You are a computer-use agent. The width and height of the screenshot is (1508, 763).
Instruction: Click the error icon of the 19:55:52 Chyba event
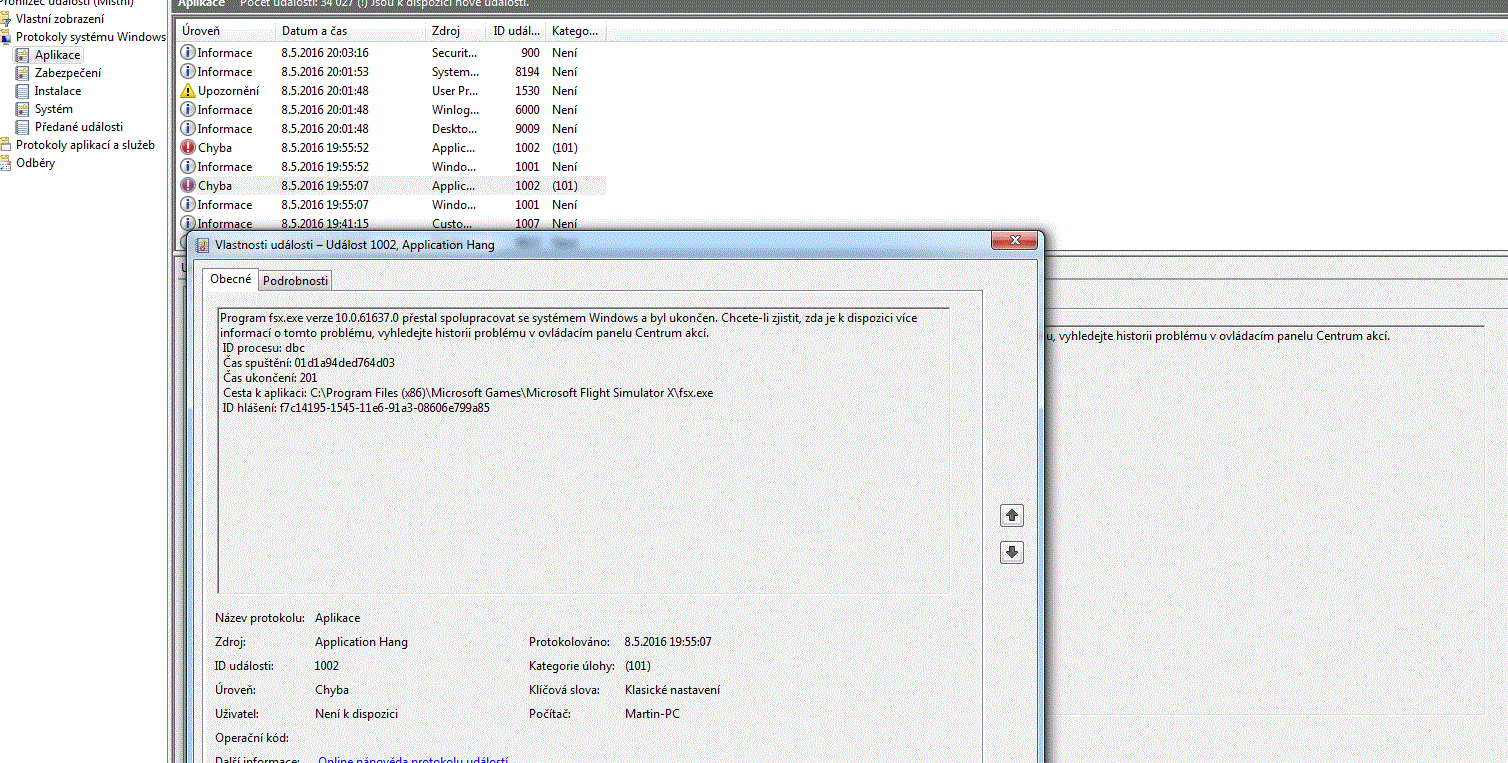(x=188, y=148)
